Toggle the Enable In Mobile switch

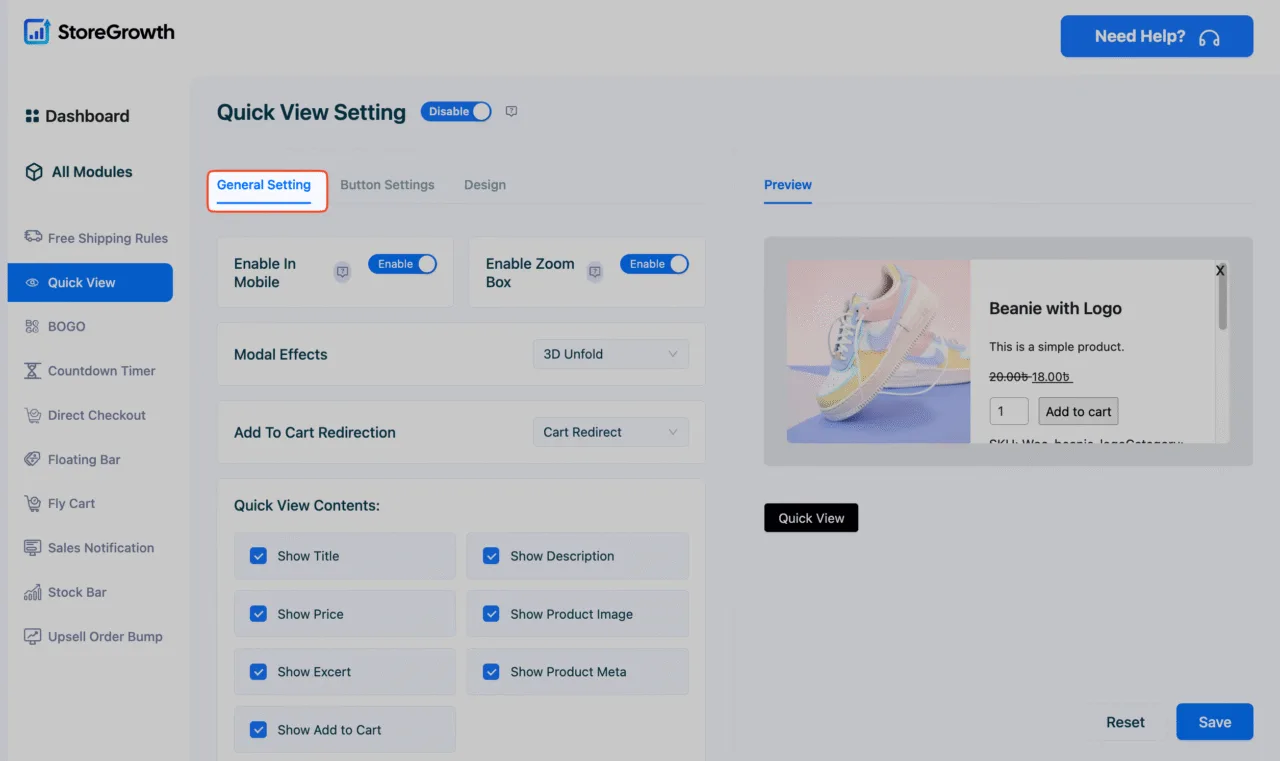[402, 264]
